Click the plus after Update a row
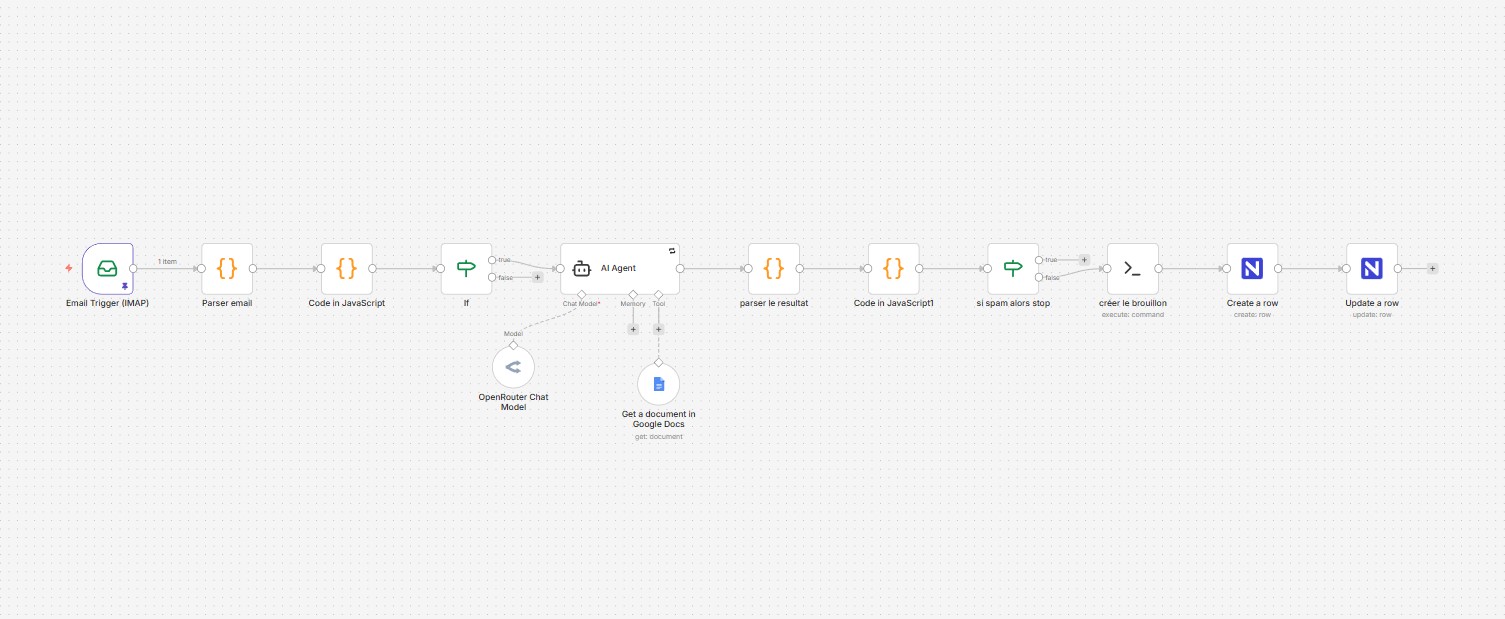Image resolution: width=1505 pixels, height=619 pixels. click(1432, 268)
